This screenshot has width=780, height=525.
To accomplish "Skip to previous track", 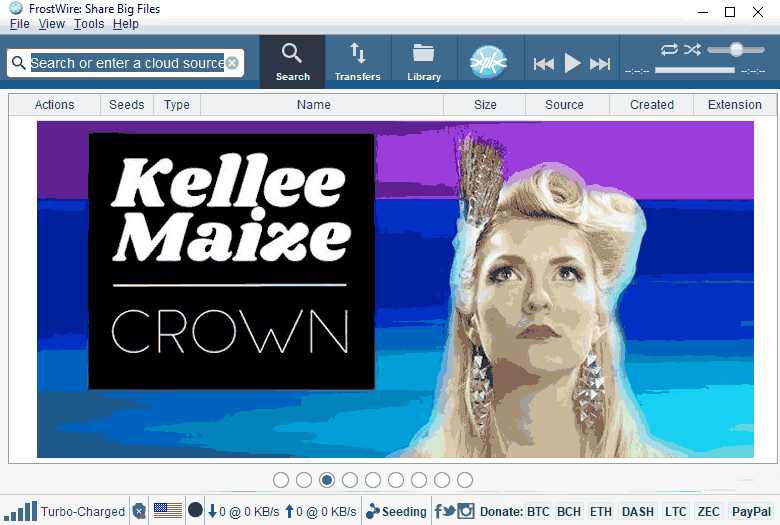I will click(543, 64).
